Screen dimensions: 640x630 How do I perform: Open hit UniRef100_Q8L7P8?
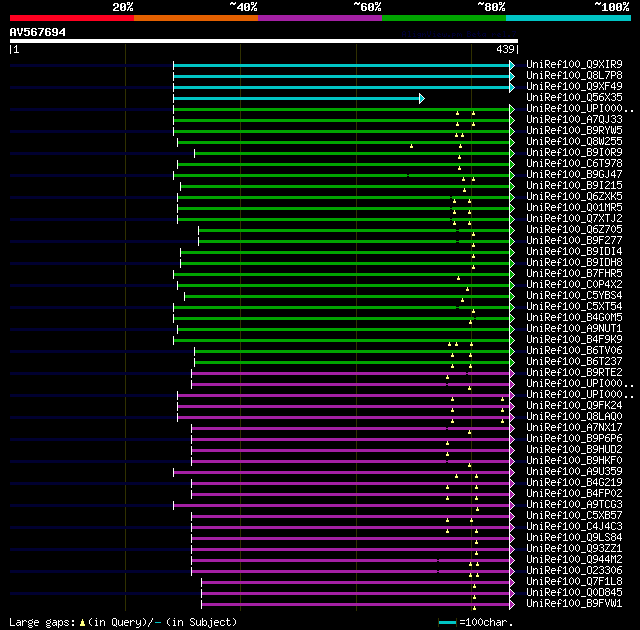pyautogui.click(x=574, y=75)
